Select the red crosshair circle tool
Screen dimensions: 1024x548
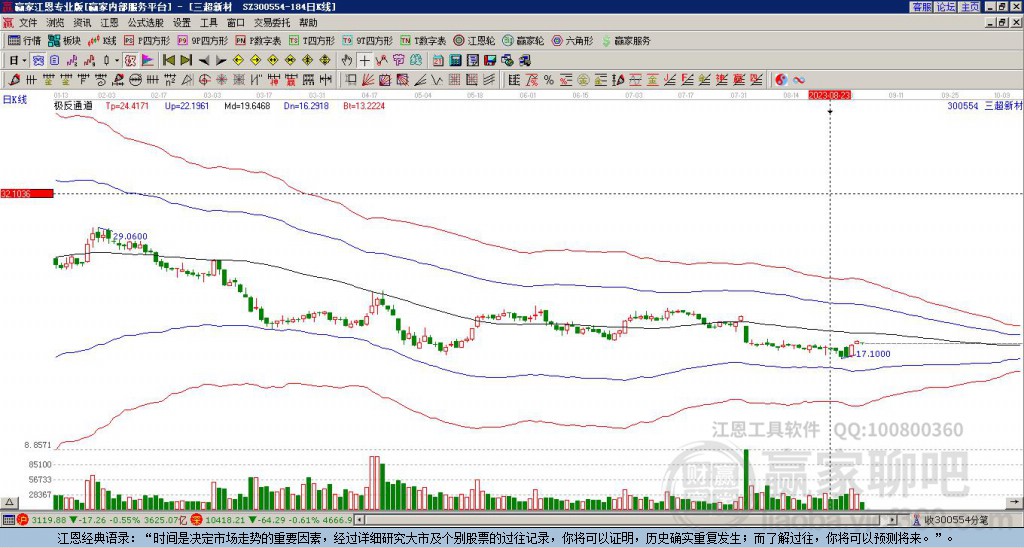[x=204, y=80]
